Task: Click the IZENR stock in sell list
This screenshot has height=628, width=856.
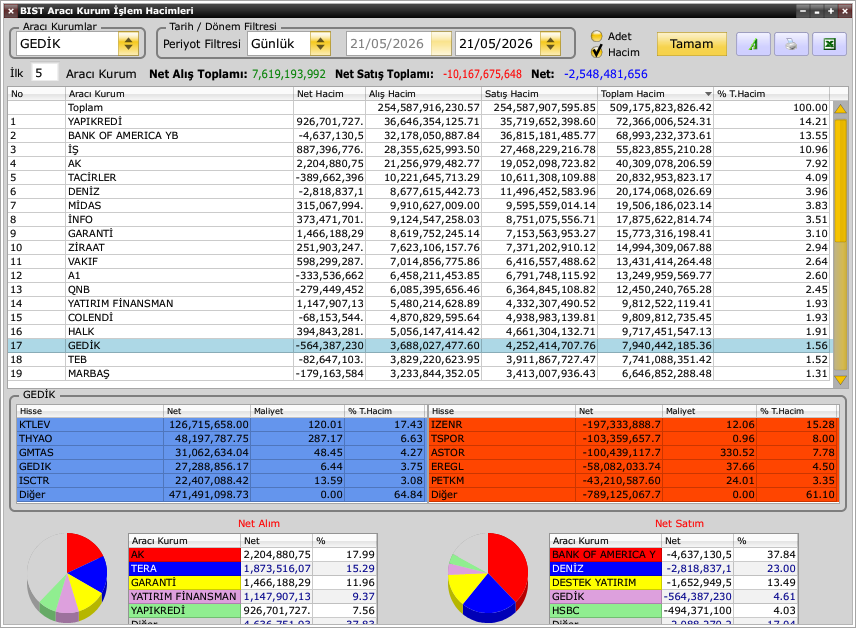Action: coord(633,424)
